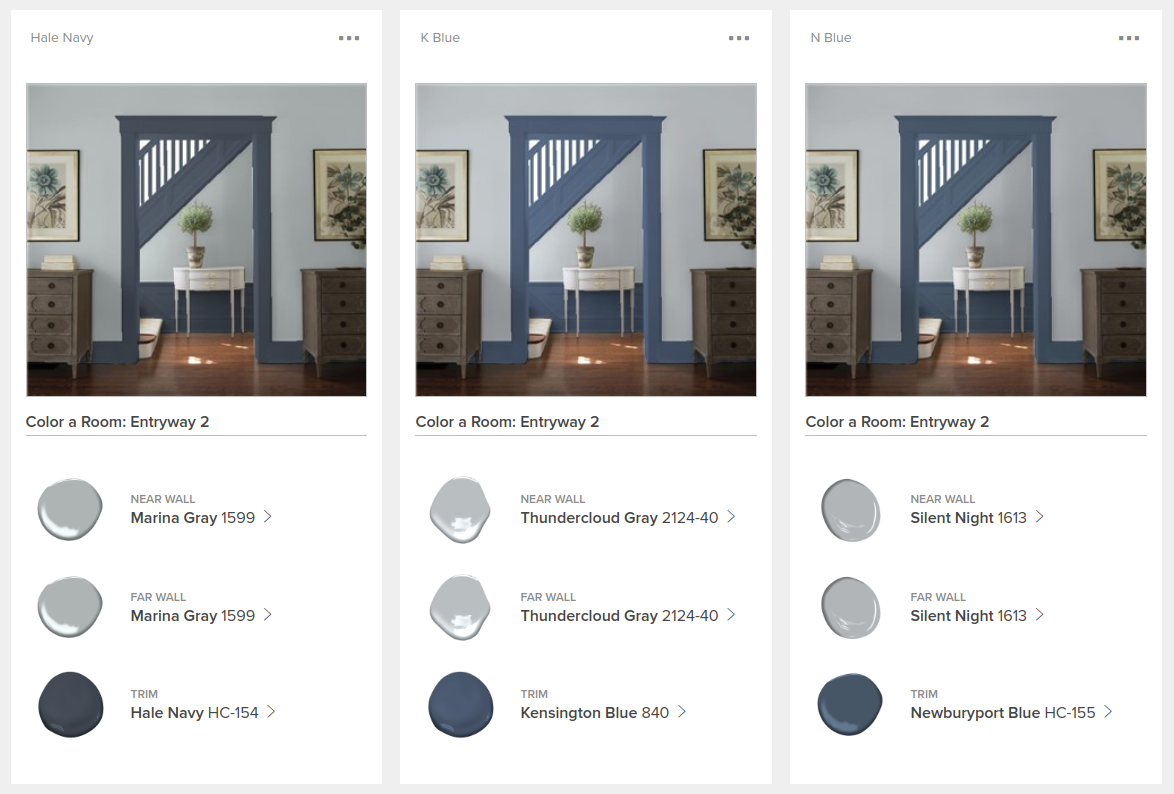The width and height of the screenshot is (1174, 794).
Task: Expand the Marina Gray 1599 near wall chevron
Action: coord(268,517)
